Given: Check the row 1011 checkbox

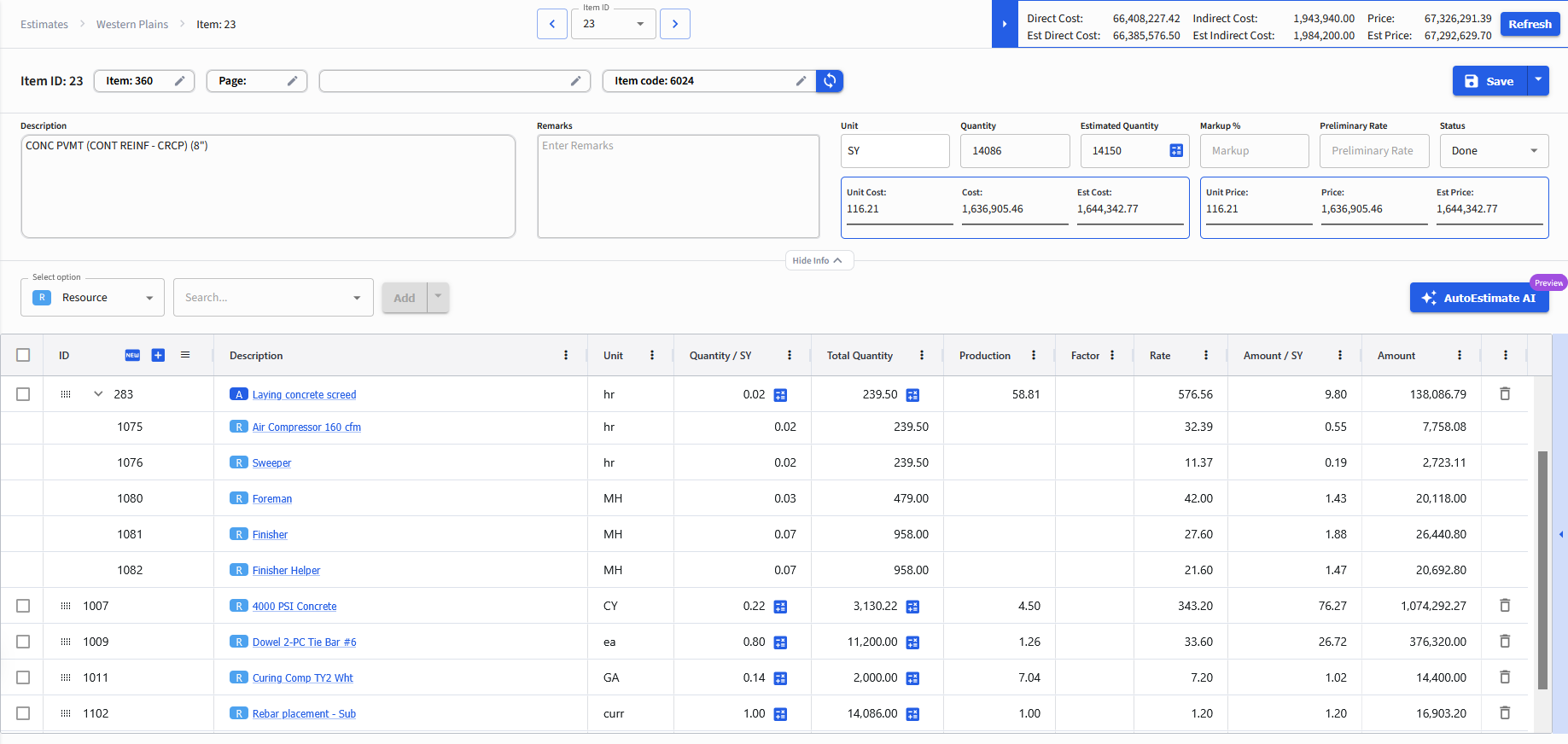Looking at the screenshot, I should click(x=23, y=677).
